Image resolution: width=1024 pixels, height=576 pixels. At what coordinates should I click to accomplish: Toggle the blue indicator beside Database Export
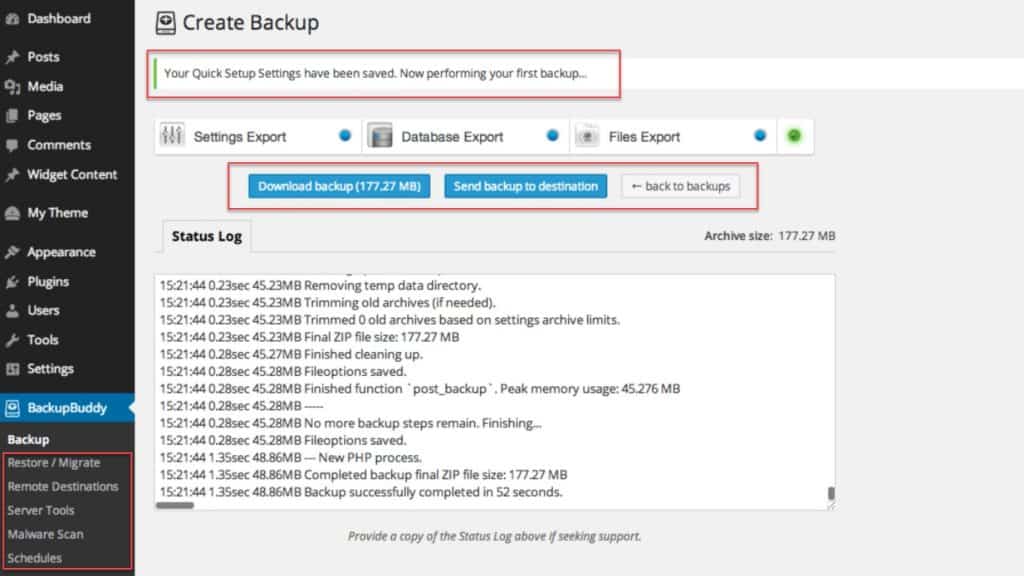552,133
